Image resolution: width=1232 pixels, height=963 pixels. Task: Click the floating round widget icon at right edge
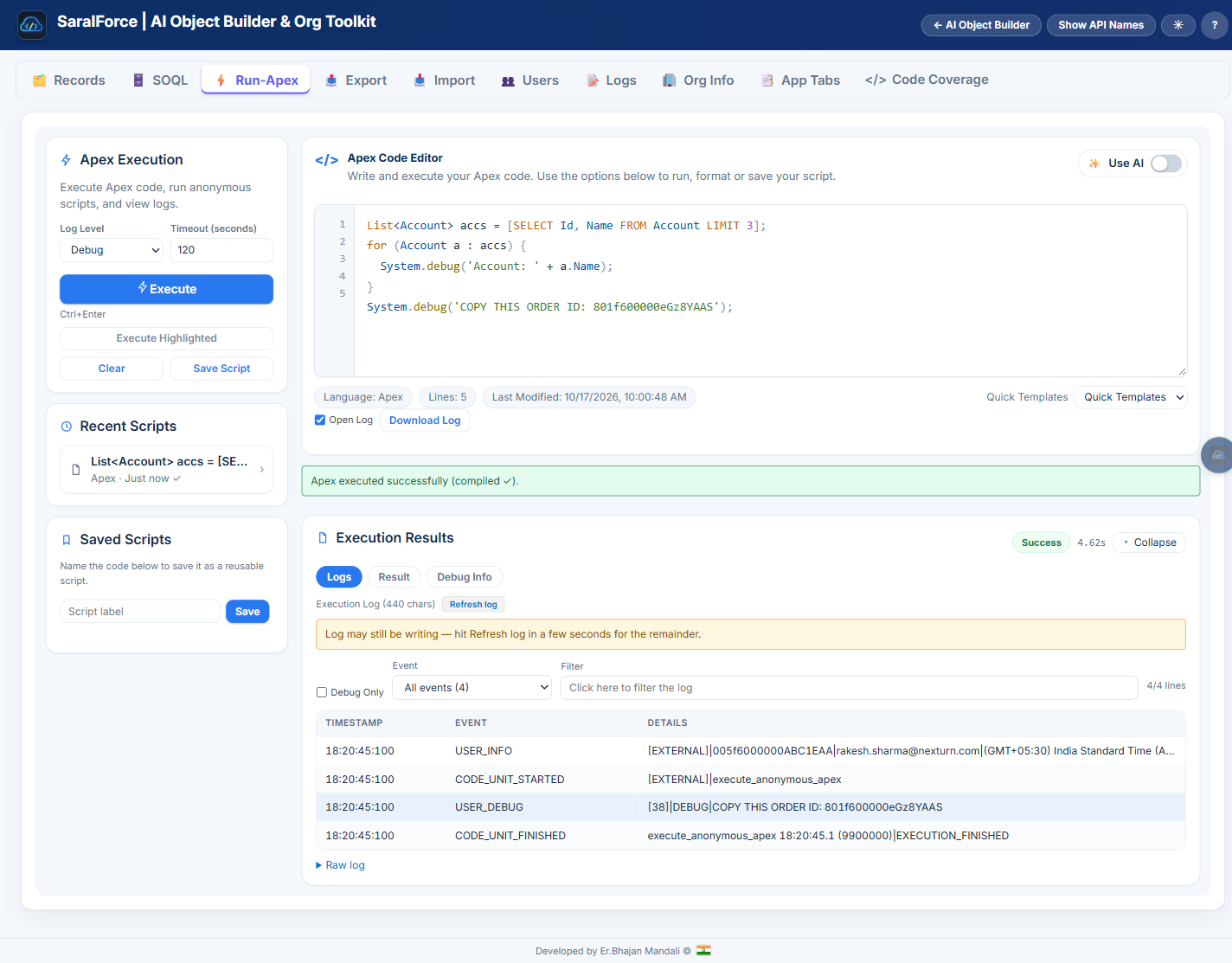[x=1218, y=454]
